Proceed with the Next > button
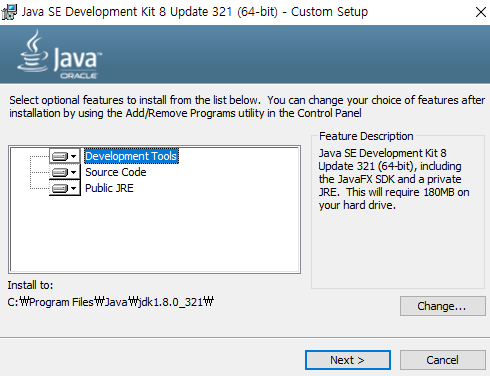The width and height of the screenshot is (490, 376). [348, 360]
